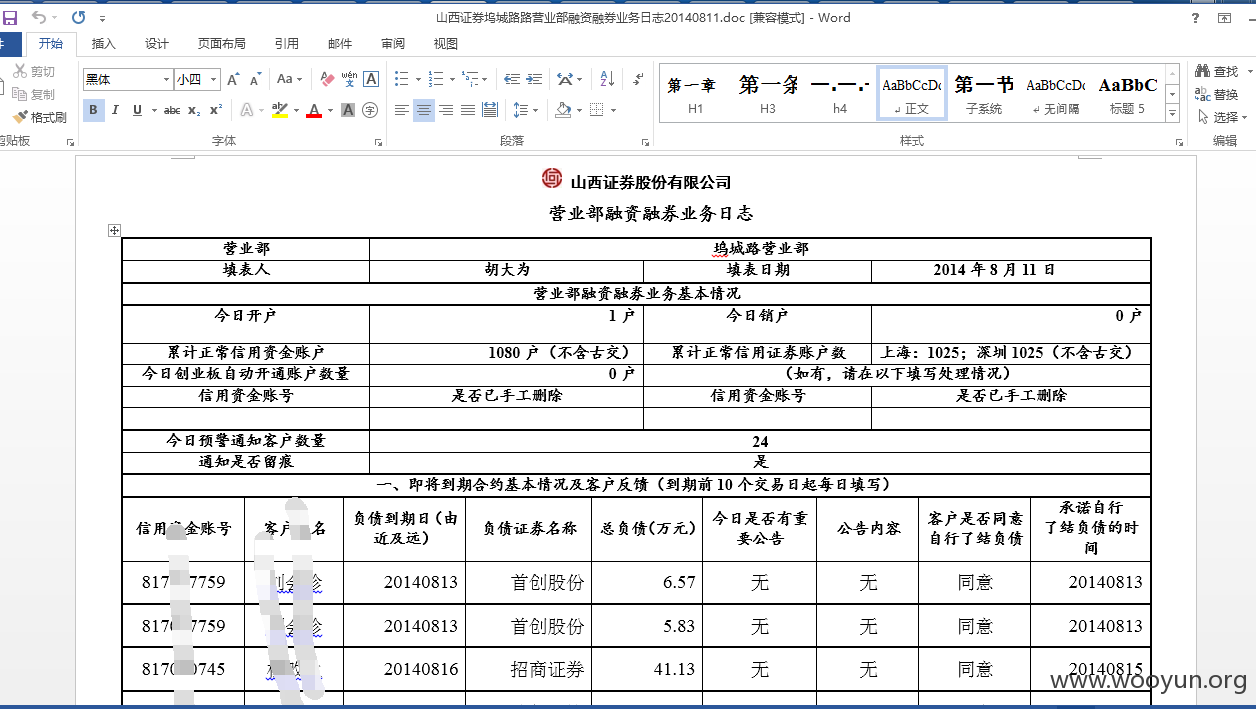Apply distributed alignment to the paragraph
The width and height of the screenshot is (1256, 709).
pyautogui.click(x=490, y=110)
